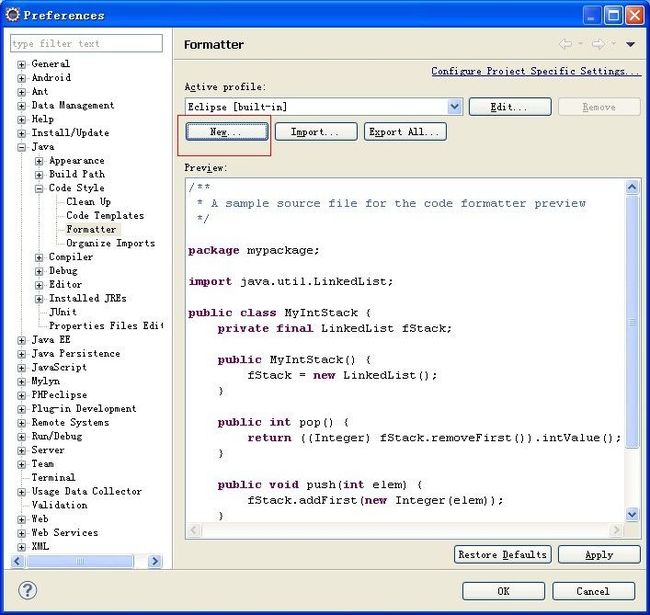Click preview scrollbar down arrow
This screenshot has width=650, height=615.
632,514
